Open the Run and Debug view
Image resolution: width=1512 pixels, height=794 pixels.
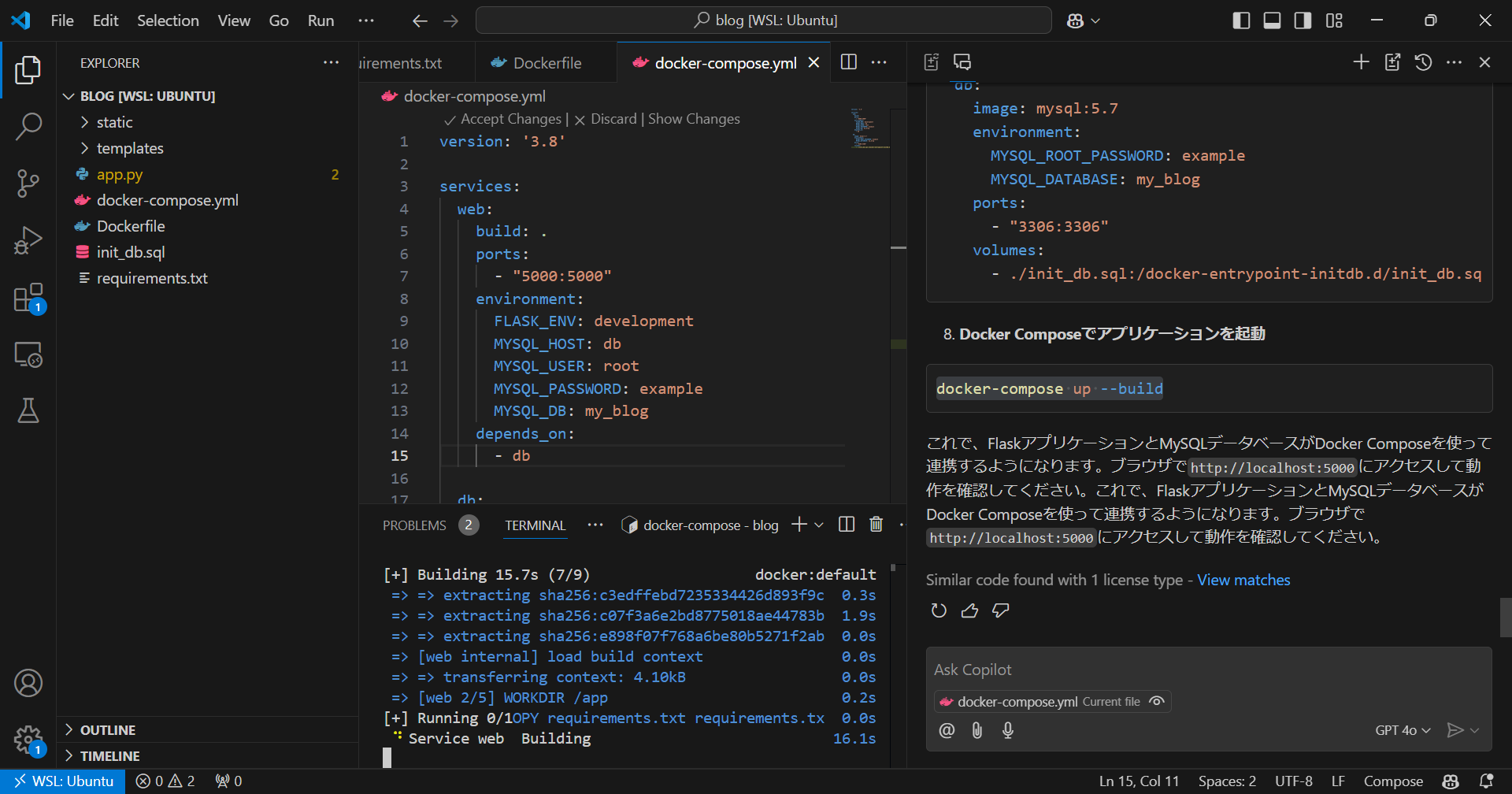(28, 240)
